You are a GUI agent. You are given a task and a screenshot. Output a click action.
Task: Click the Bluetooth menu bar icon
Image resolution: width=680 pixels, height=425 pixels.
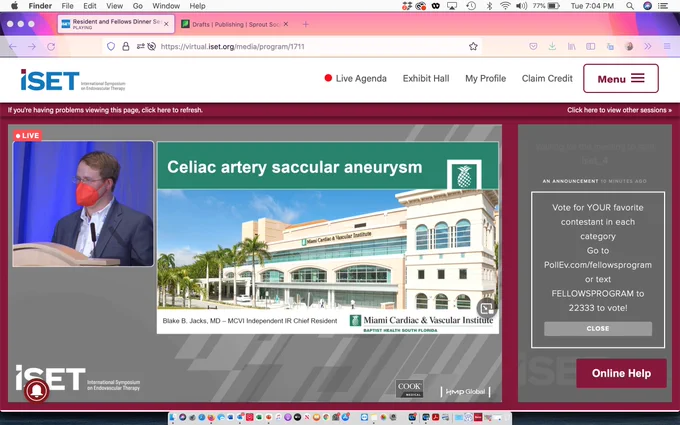click(489, 6)
